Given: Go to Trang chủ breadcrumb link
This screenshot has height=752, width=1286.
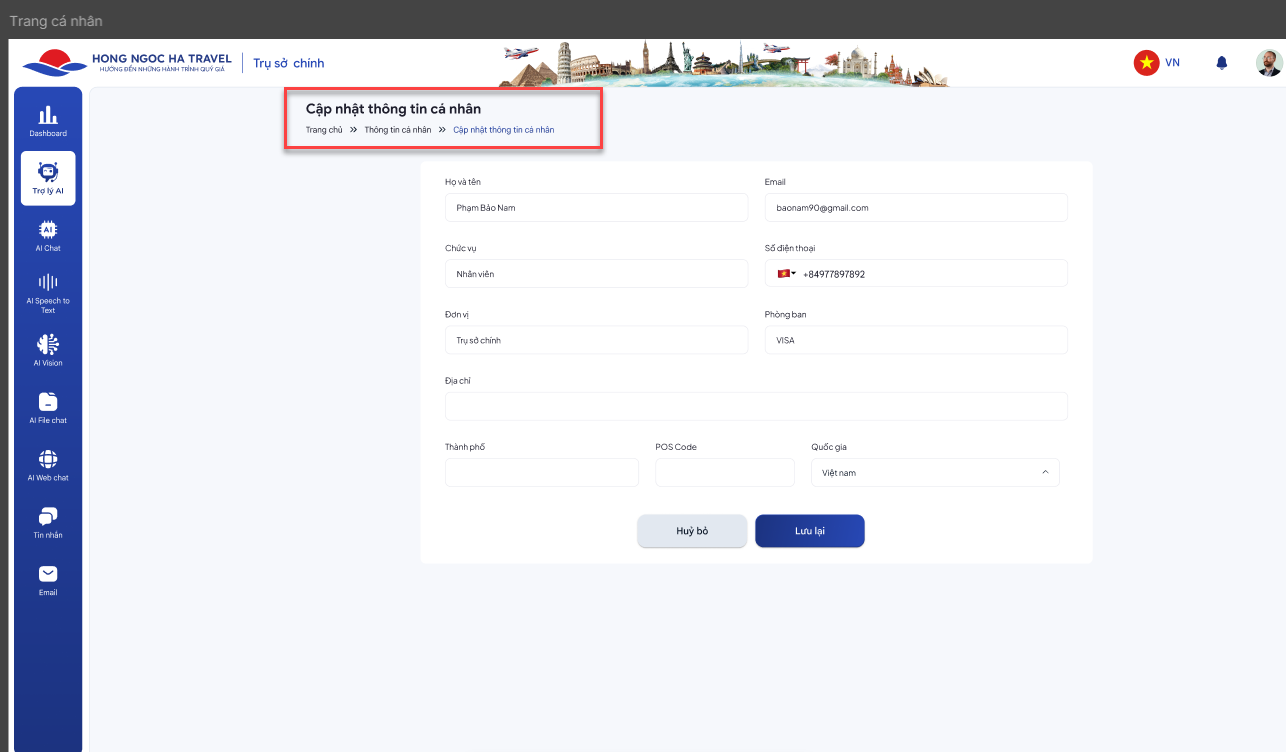Looking at the screenshot, I should coord(324,130).
